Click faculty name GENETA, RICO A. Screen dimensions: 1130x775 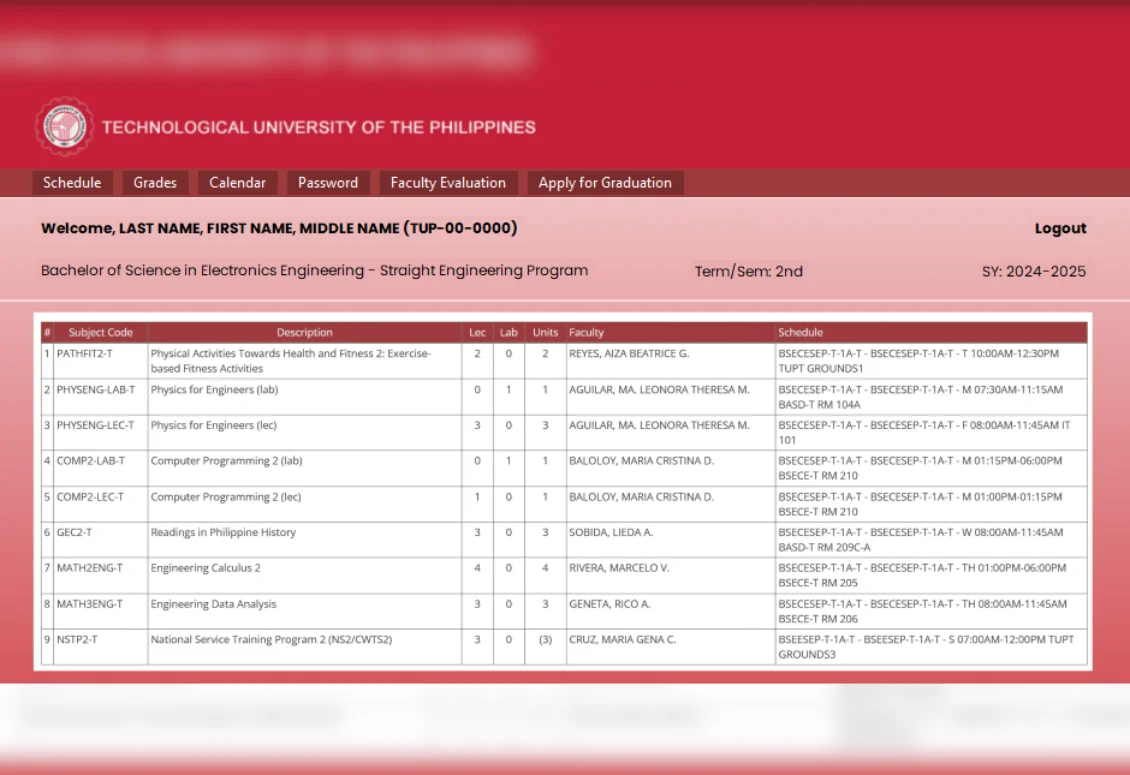(x=610, y=604)
